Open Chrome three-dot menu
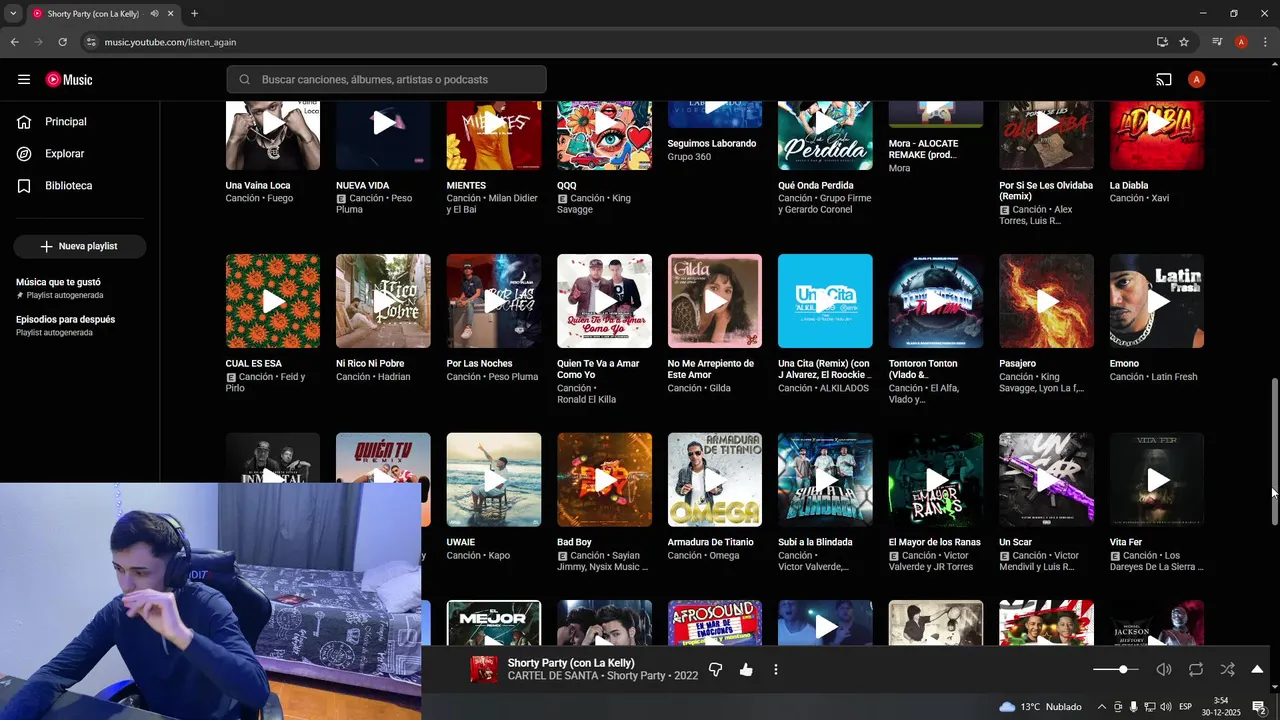The height and width of the screenshot is (720, 1280). coord(1264,42)
